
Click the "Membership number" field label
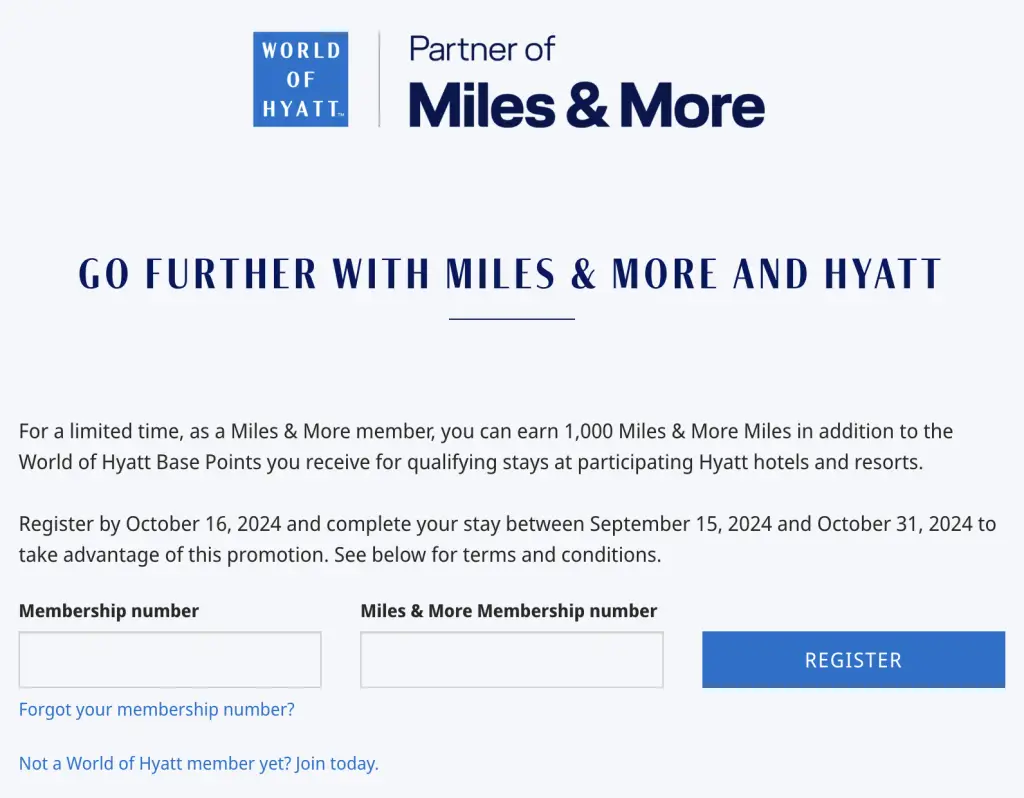tap(109, 611)
